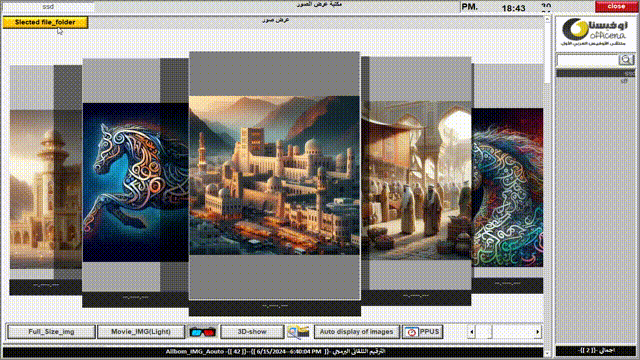Open the Slected file_folder button
Screen dimensions: 640x360
point(45,22)
